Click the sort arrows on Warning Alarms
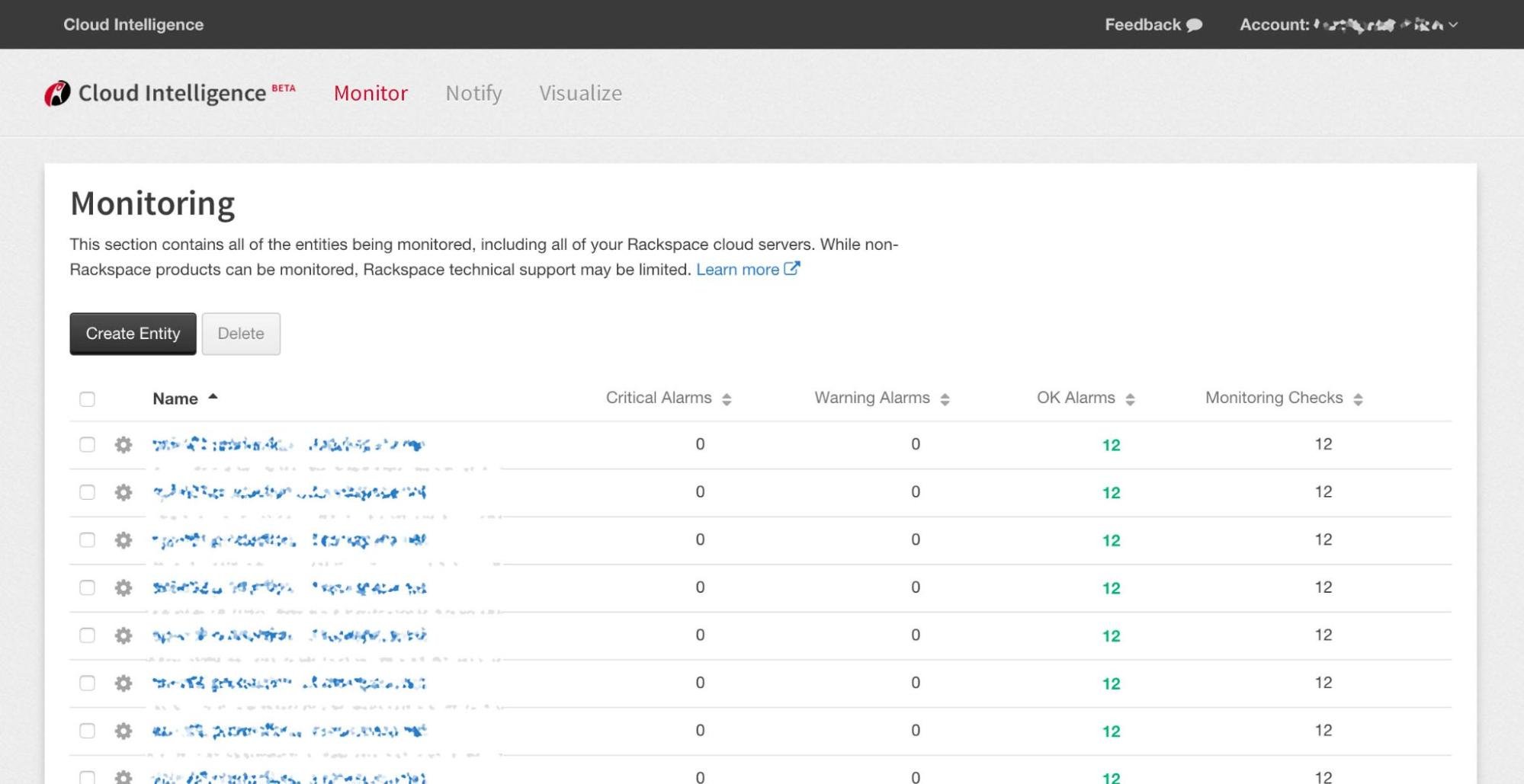Image resolution: width=1524 pixels, height=784 pixels. pyautogui.click(x=945, y=398)
